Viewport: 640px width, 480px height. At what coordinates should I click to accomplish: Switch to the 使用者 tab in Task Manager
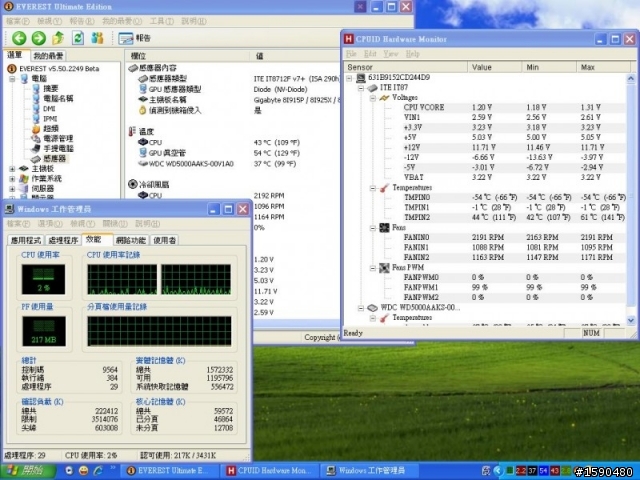click(164, 240)
